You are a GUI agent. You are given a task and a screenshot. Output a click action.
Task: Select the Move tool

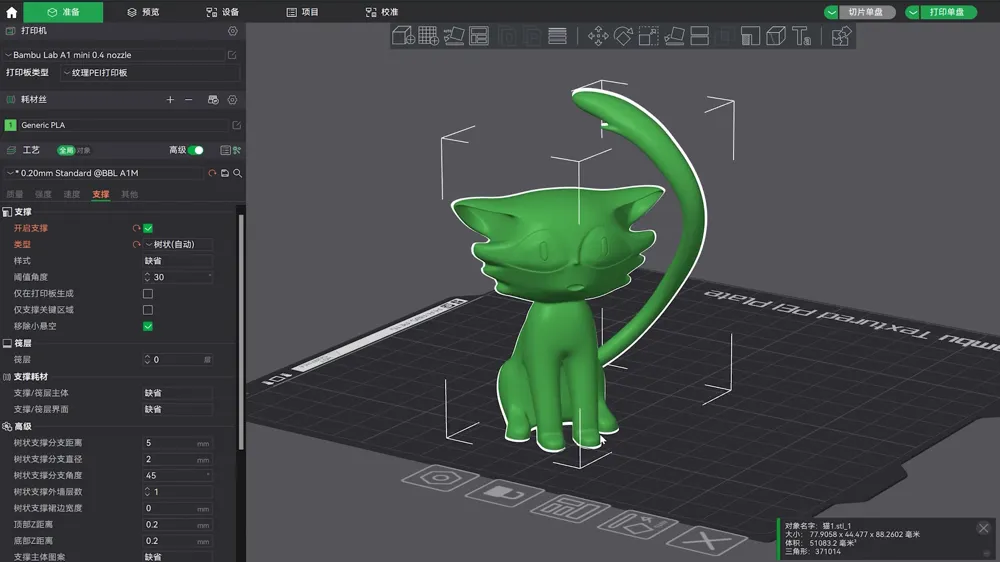click(598, 36)
